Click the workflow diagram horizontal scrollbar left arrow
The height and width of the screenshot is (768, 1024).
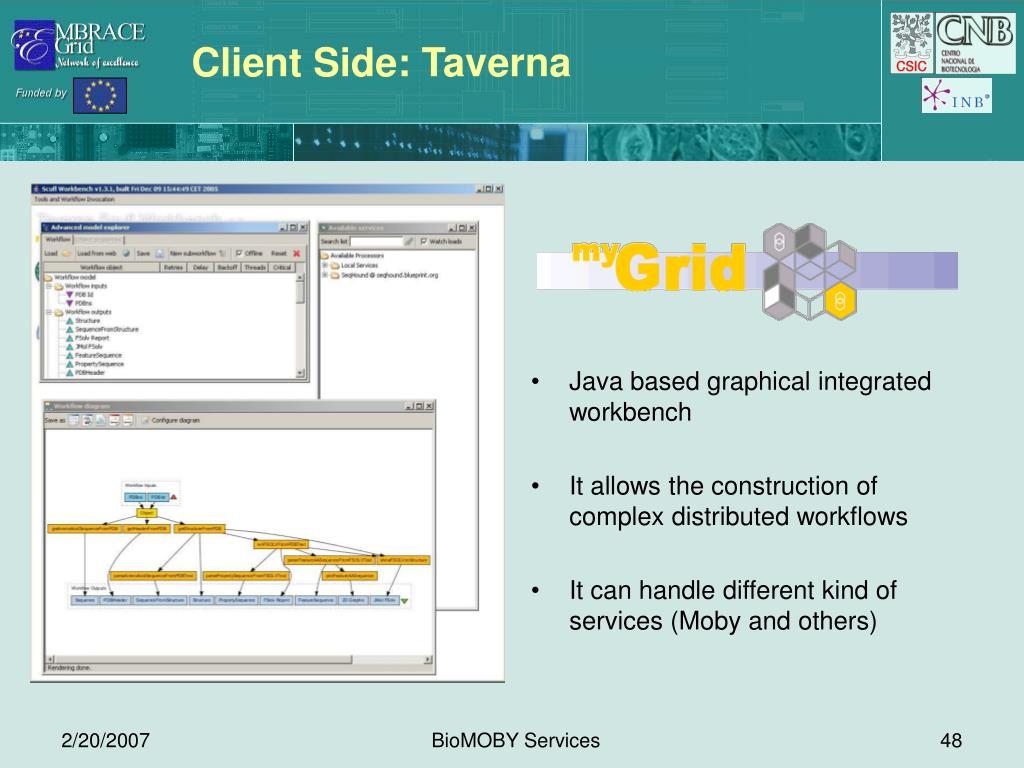50,660
